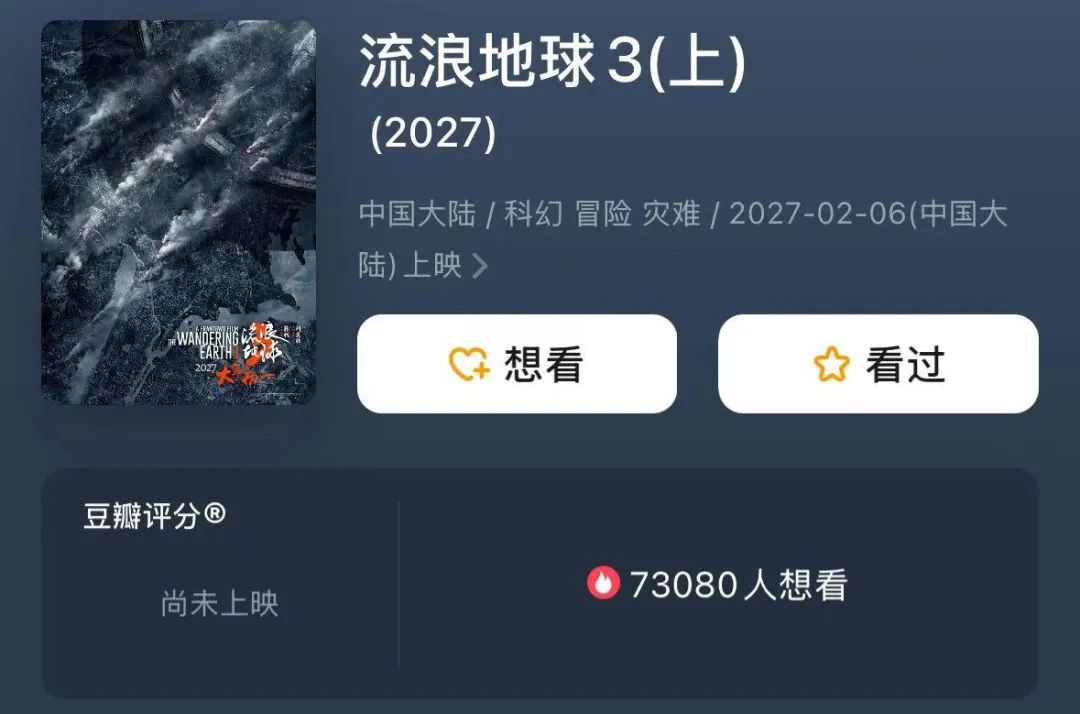Select the 冒险 genre tag
The height and width of the screenshot is (714, 1080).
click(603, 213)
